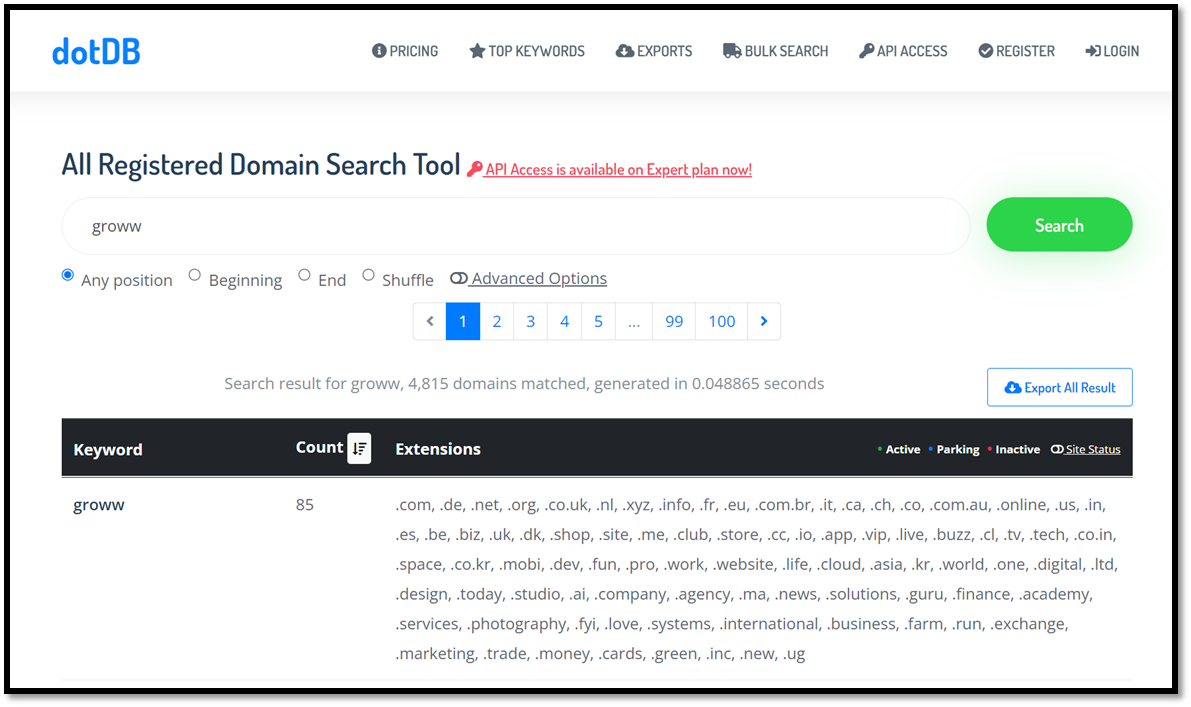This screenshot has height=707, width=1191.
Task: Go to results page 4
Action: pyautogui.click(x=564, y=321)
